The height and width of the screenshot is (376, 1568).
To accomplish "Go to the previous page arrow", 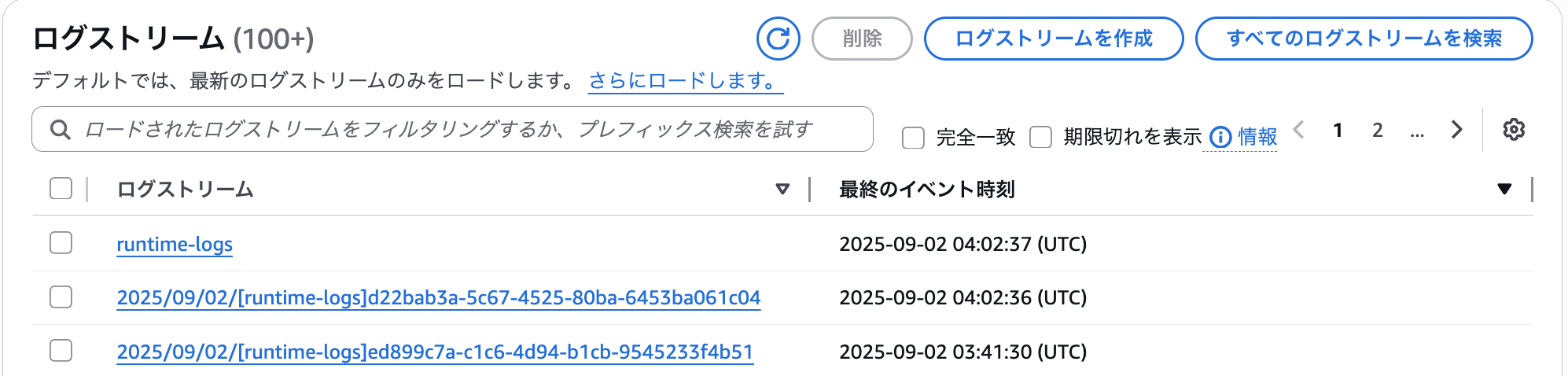I will tap(1299, 130).
